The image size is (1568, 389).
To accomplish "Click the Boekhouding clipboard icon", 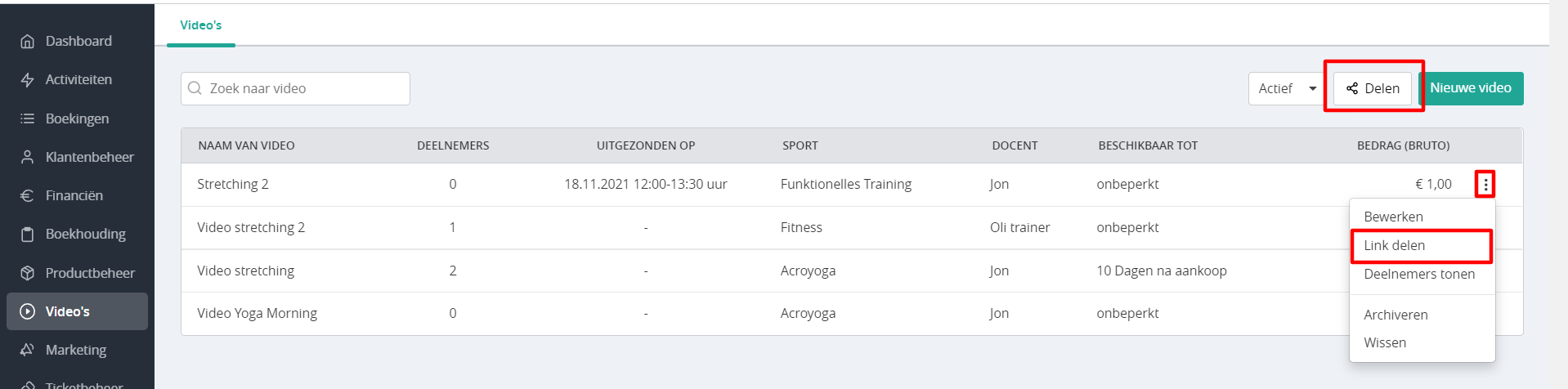I will pyautogui.click(x=28, y=235).
